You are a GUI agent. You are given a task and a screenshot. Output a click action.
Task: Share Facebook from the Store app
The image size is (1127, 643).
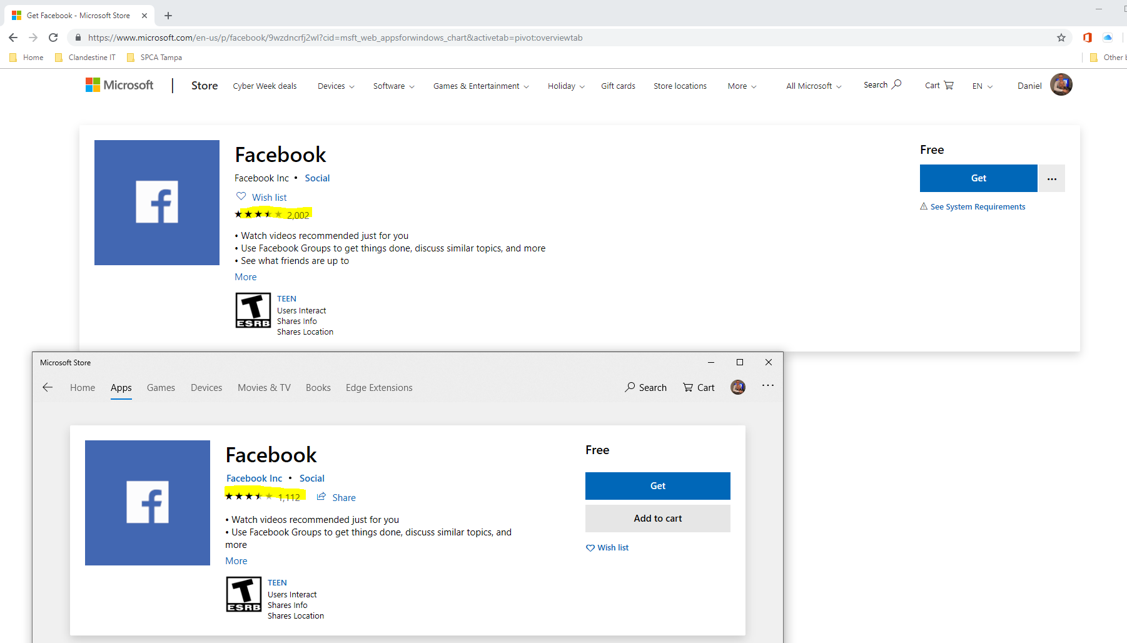(336, 497)
